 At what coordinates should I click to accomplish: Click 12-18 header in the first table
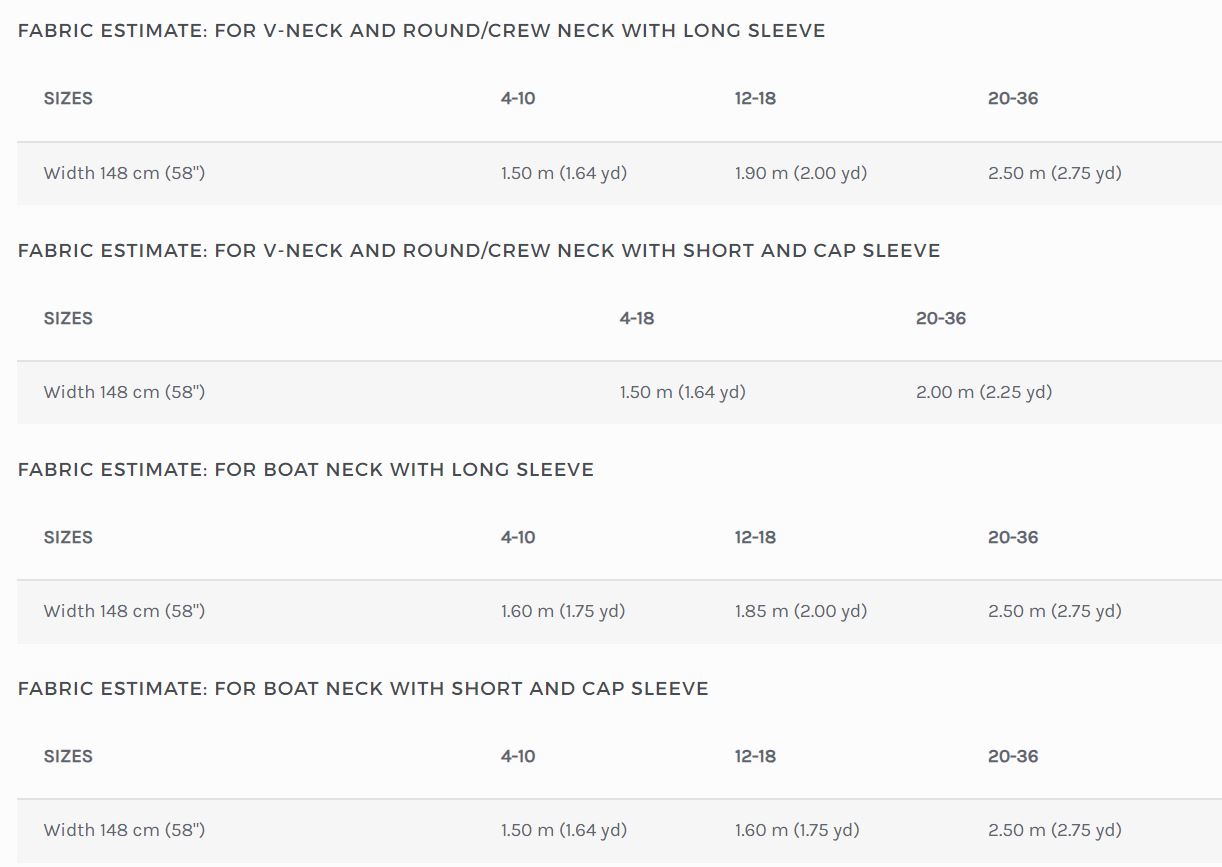[x=755, y=98]
